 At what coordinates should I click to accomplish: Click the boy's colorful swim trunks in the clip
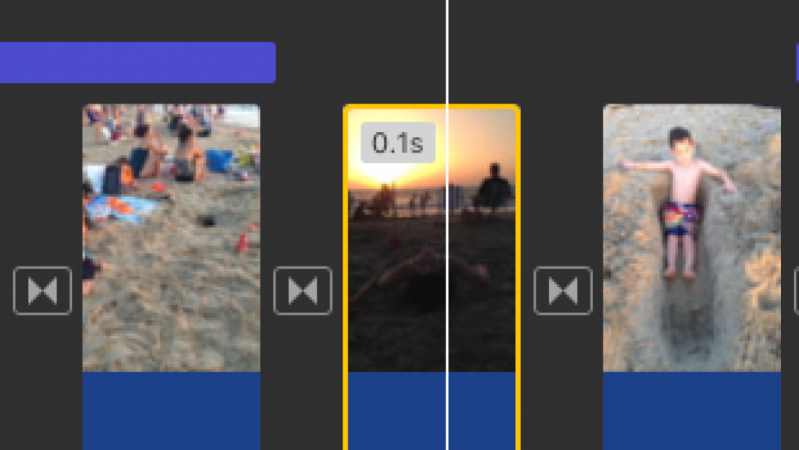click(681, 220)
